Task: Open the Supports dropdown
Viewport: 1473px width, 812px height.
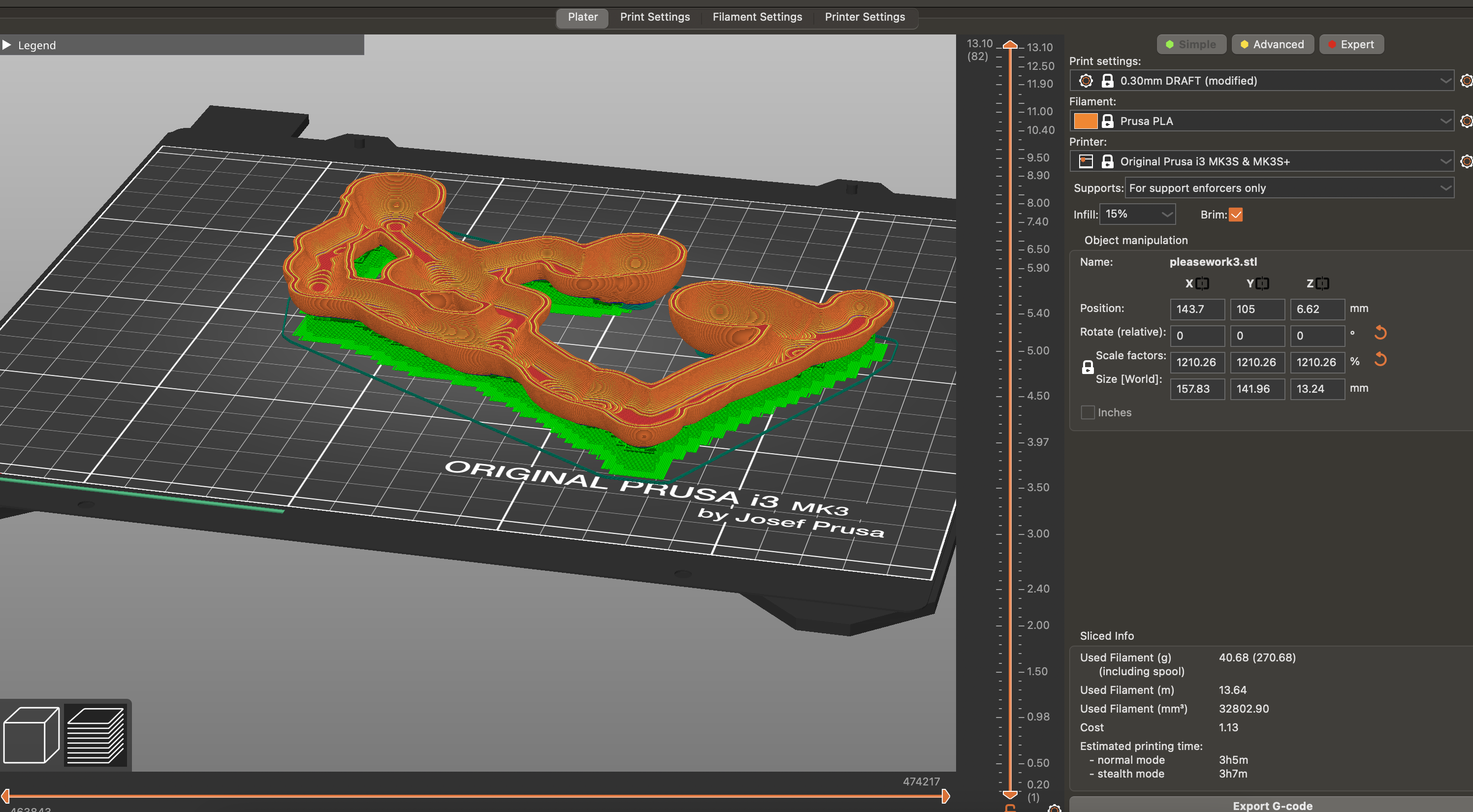Action: [1289, 188]
